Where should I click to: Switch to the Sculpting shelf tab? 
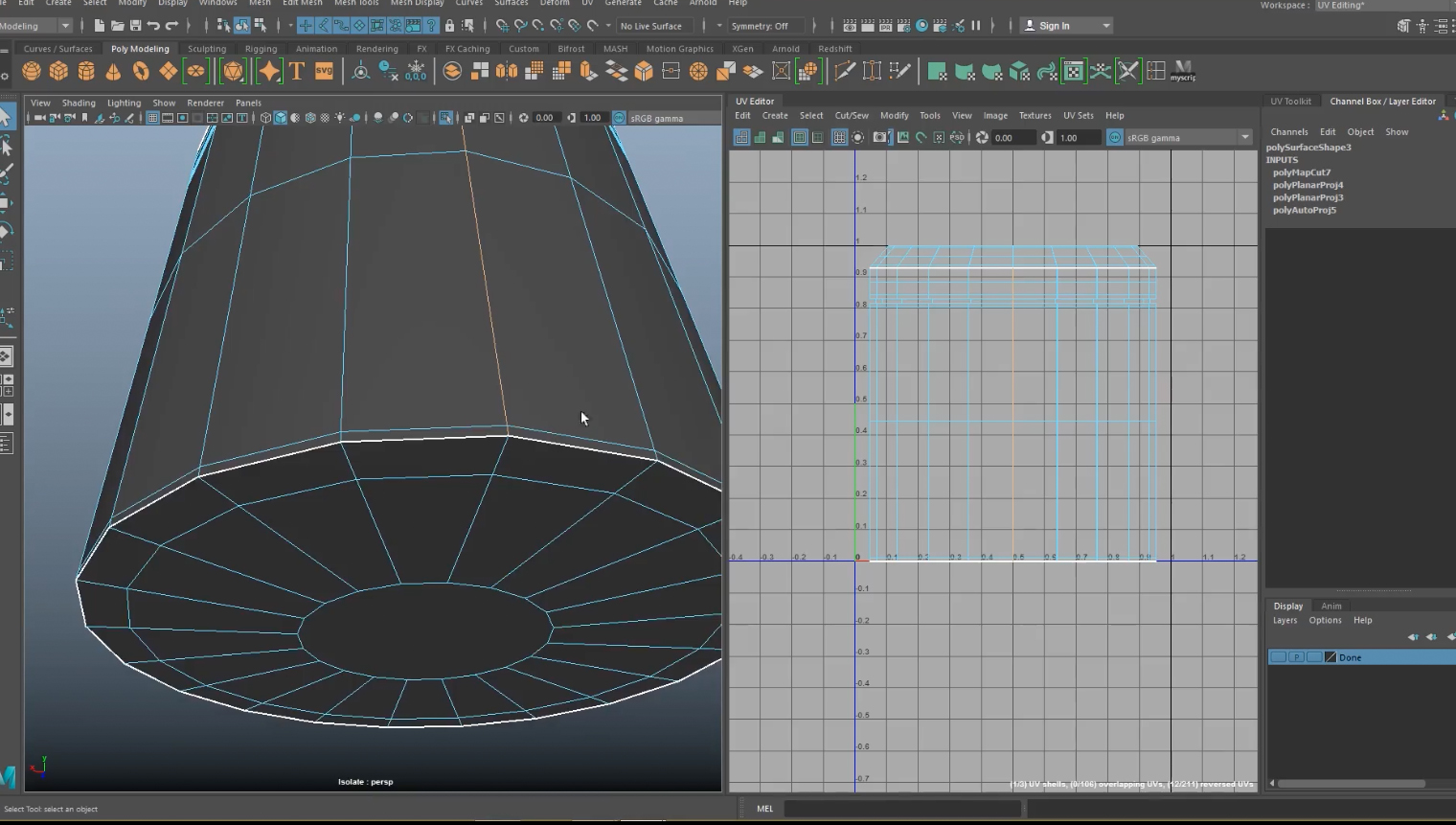(207, 49)
